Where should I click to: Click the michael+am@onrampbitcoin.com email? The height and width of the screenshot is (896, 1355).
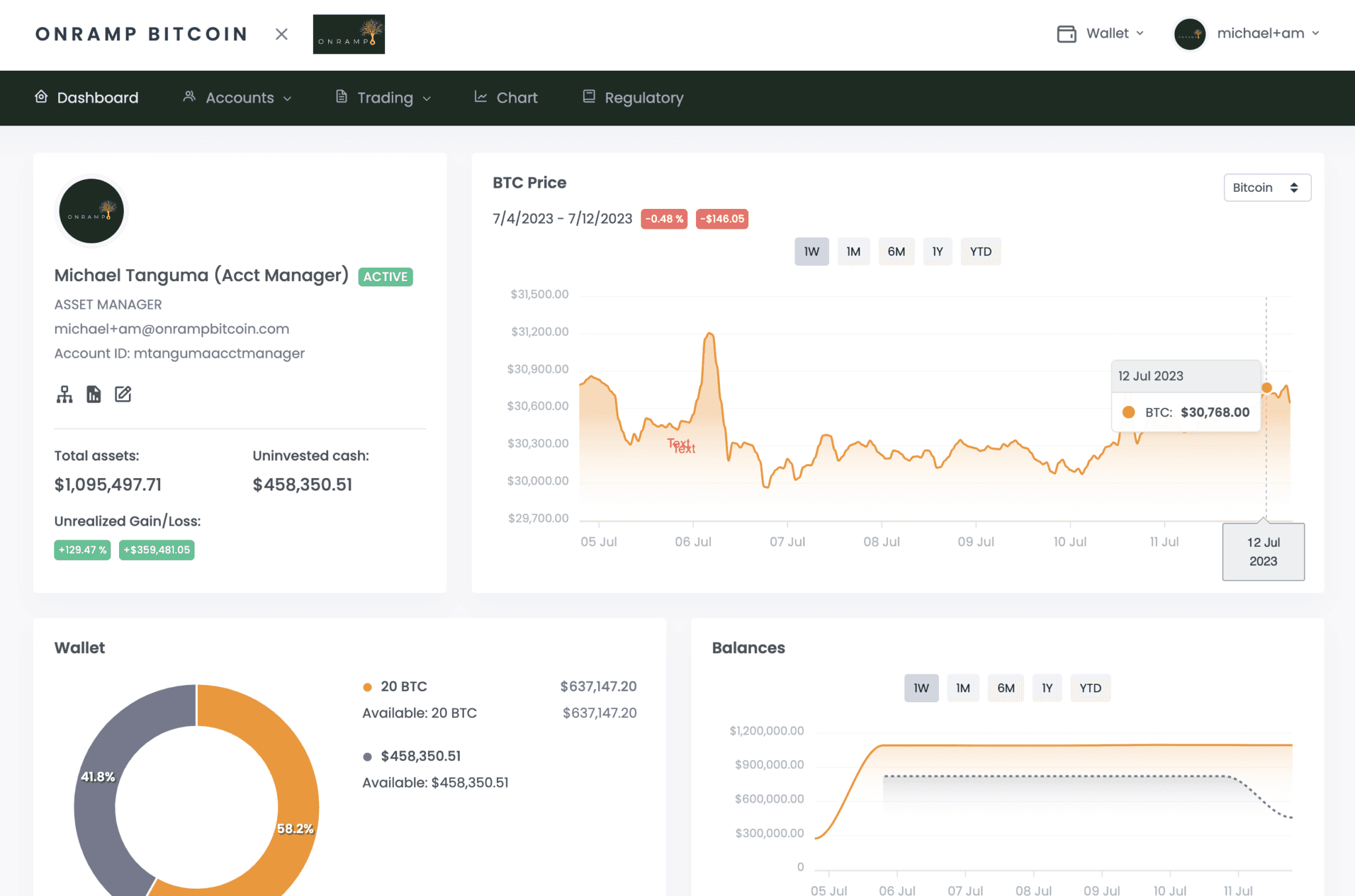click(171, 329)
